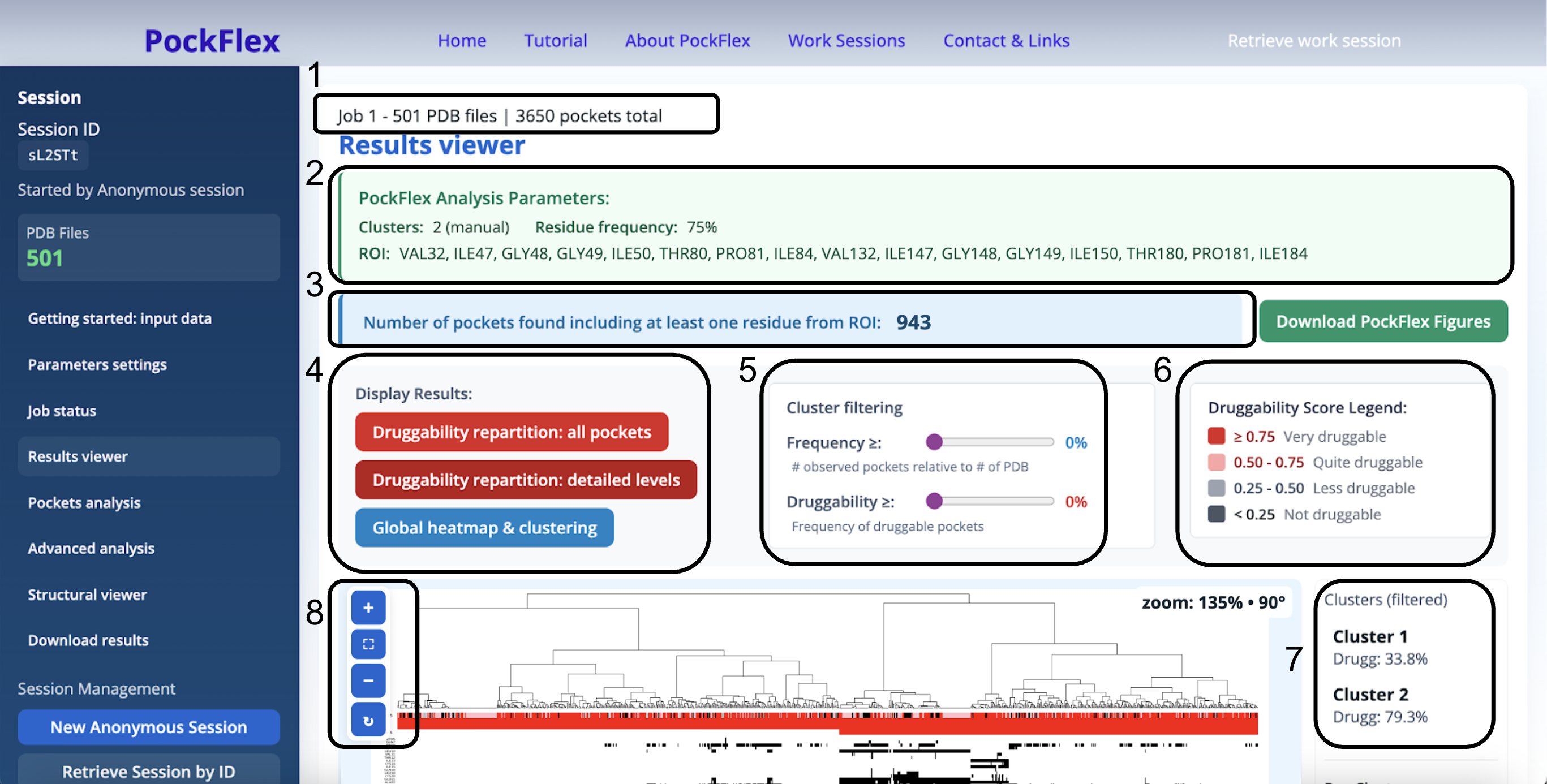The width and height of the screenshot is (1547, 784).
Task: Click the PockFlex logo
Action: (212, 41)
